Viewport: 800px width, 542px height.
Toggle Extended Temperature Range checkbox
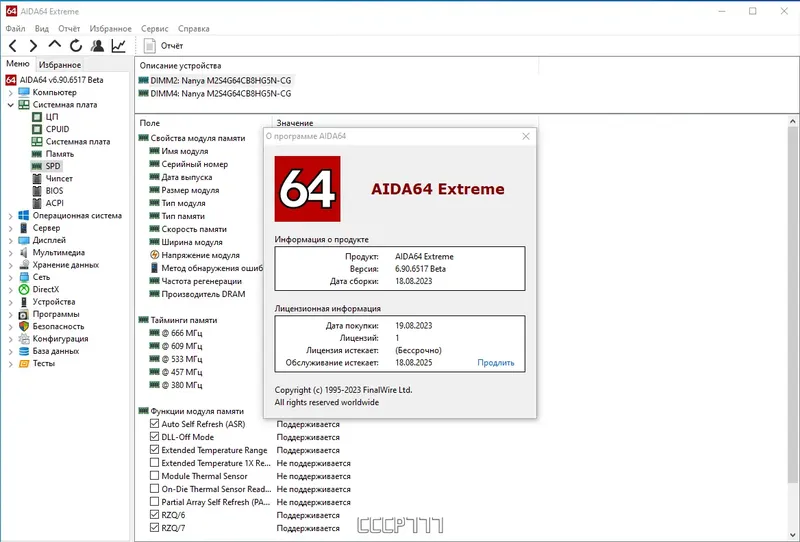(x=155, y=450)
